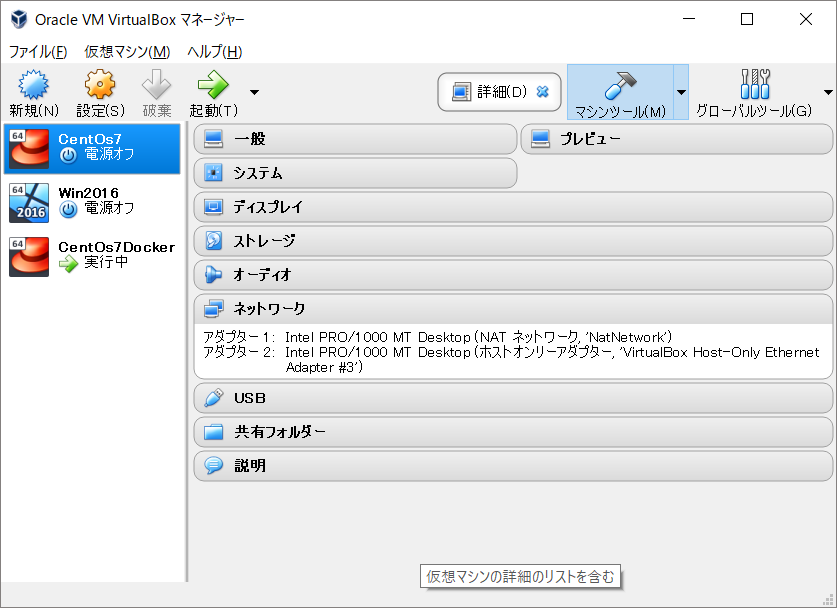837x608 pixels.
Task: Expand the オーディオ section header
Action: (514, 275)
